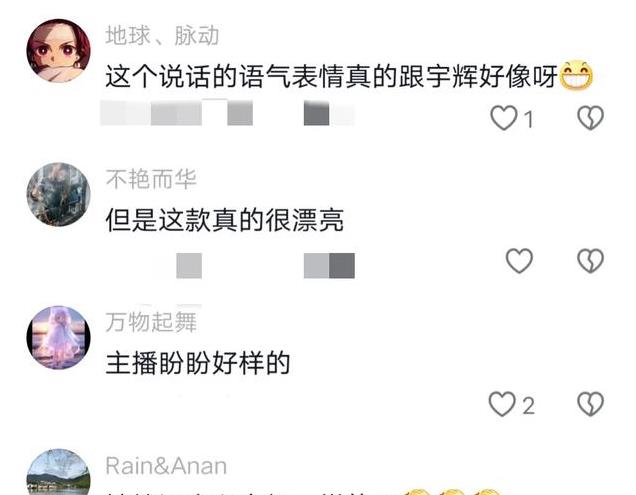The width and height of the screenshot is (636, 495).
Task: Select the comment 主播盼盼好样的
Action: tap(198, 364)
